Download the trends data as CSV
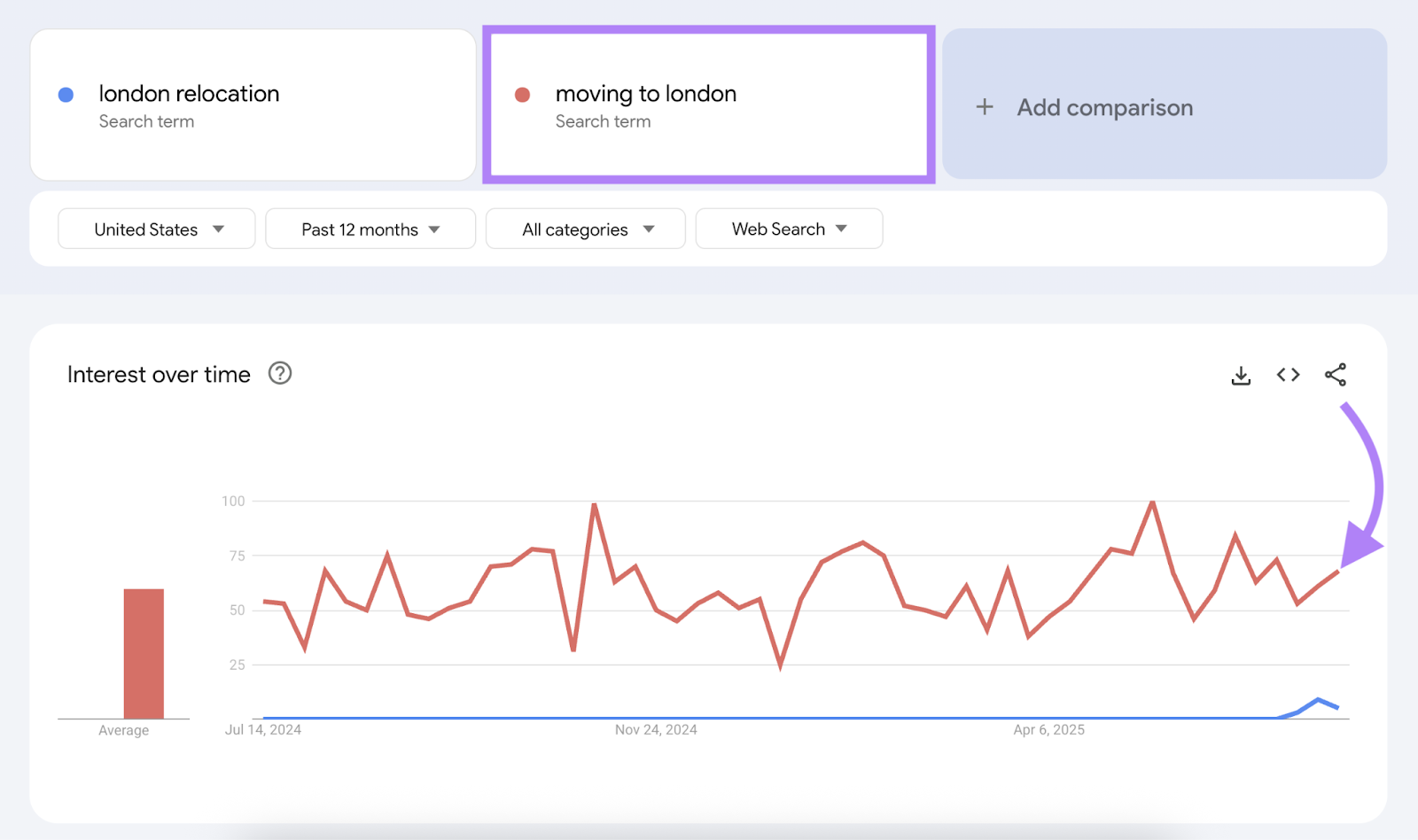The image size is (1418, 840). (1241, 375)
